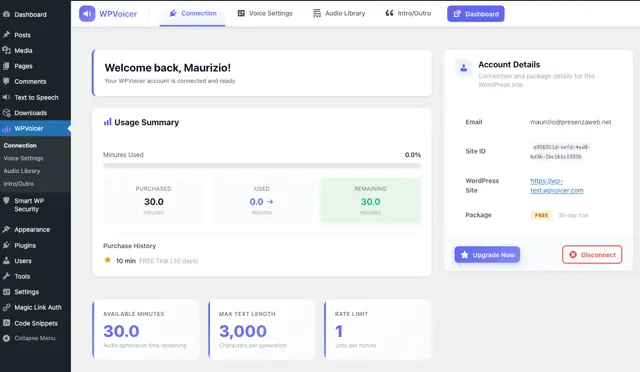Open the Intro/Outro tab
Viewport: 640px width, 372px height.
click(x=408, y=13)
